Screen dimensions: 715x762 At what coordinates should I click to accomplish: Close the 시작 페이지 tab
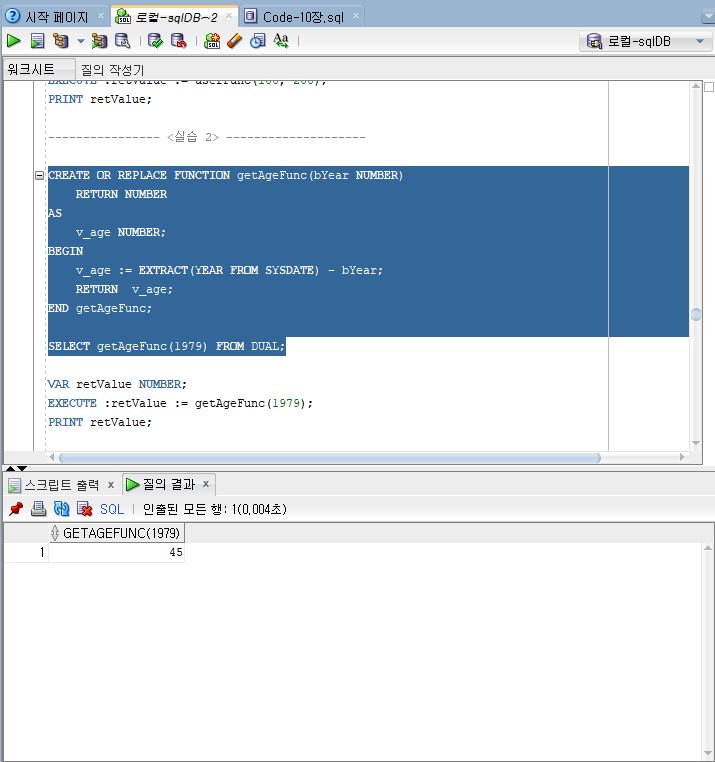pyautogui.click(x=101, y=16)
